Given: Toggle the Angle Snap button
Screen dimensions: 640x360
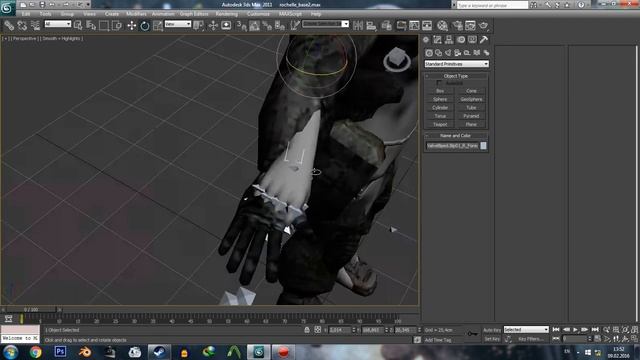Looking at the screenshot, I should [x=254, y=26].
